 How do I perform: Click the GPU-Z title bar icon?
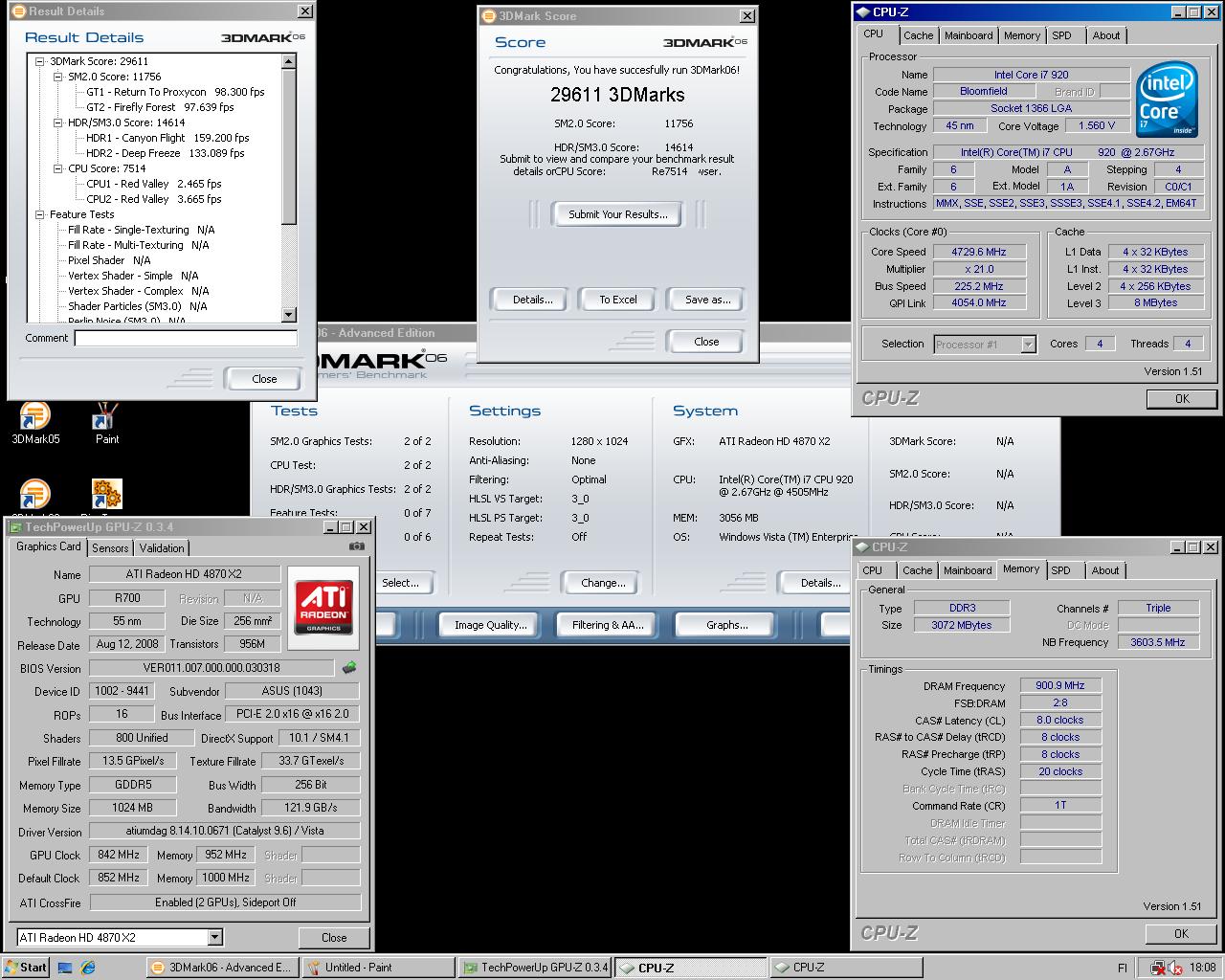tap(15, 526)
